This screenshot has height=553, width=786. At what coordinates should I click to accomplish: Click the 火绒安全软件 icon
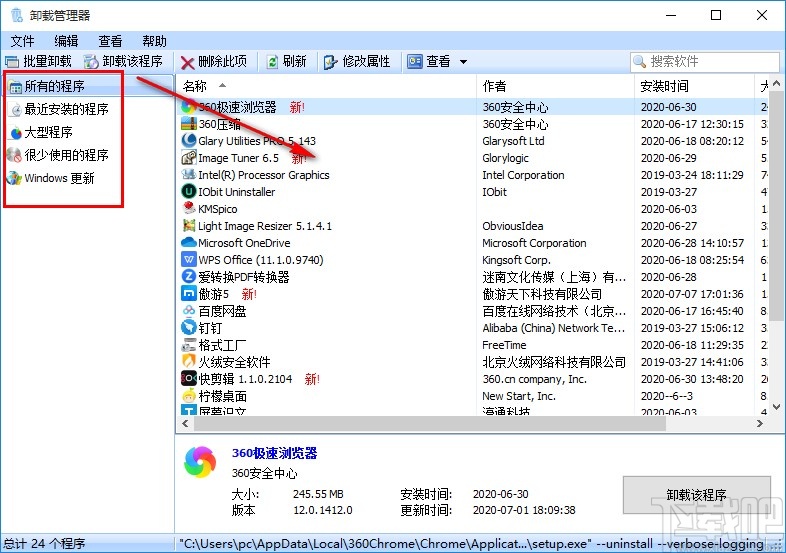189,361
